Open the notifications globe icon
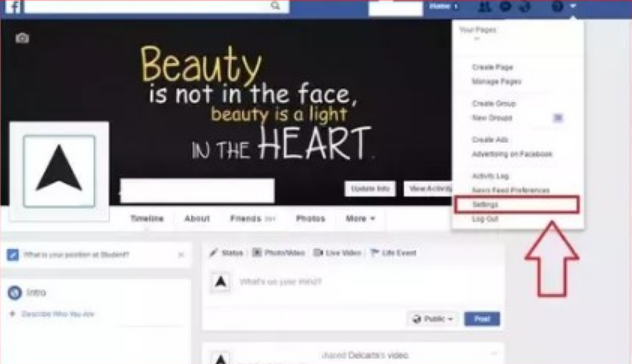The height and width of the screenshot is (364, 632). click(x=524, y=6)
